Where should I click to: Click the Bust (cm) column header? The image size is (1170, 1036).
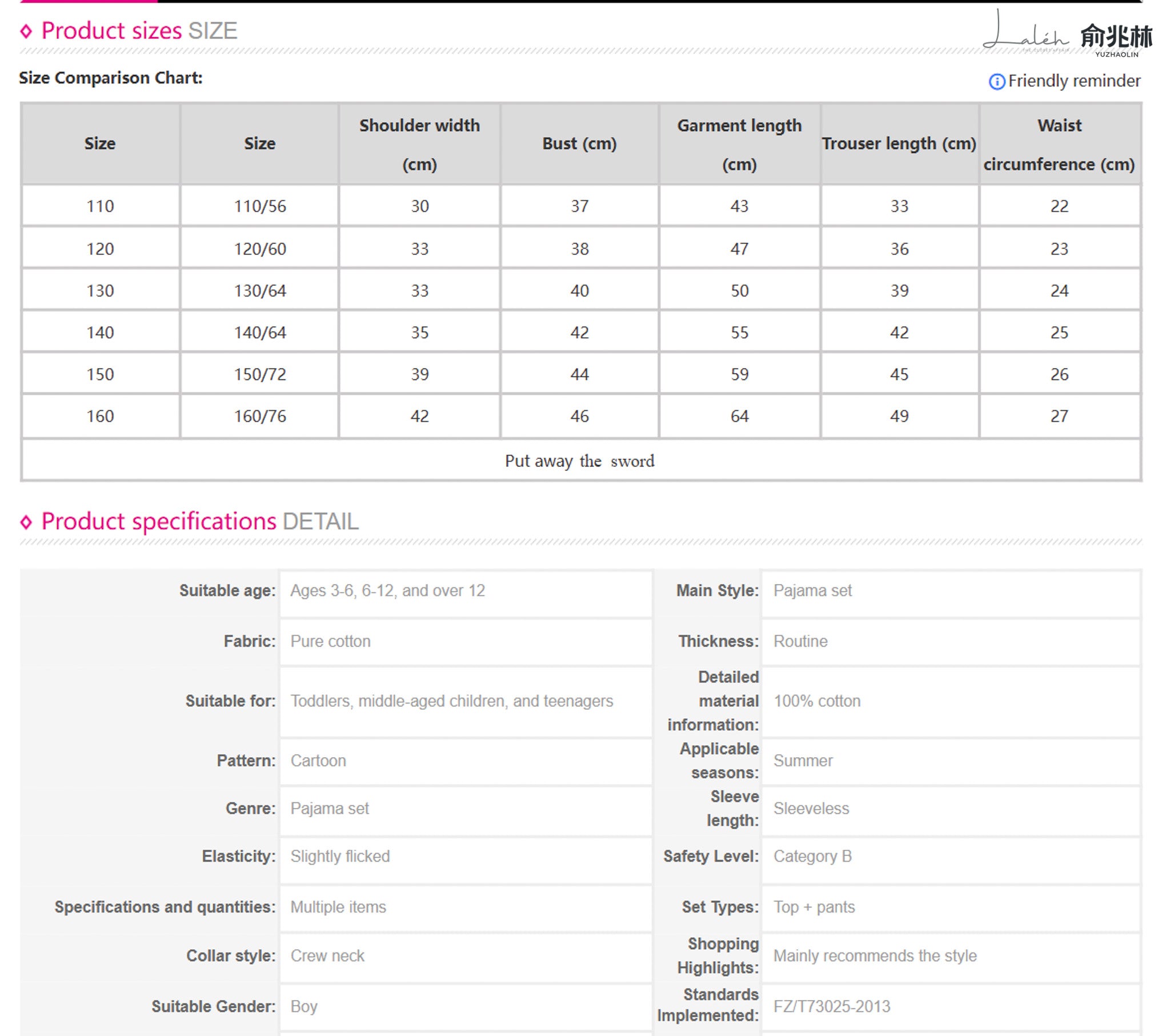[579, 145]
